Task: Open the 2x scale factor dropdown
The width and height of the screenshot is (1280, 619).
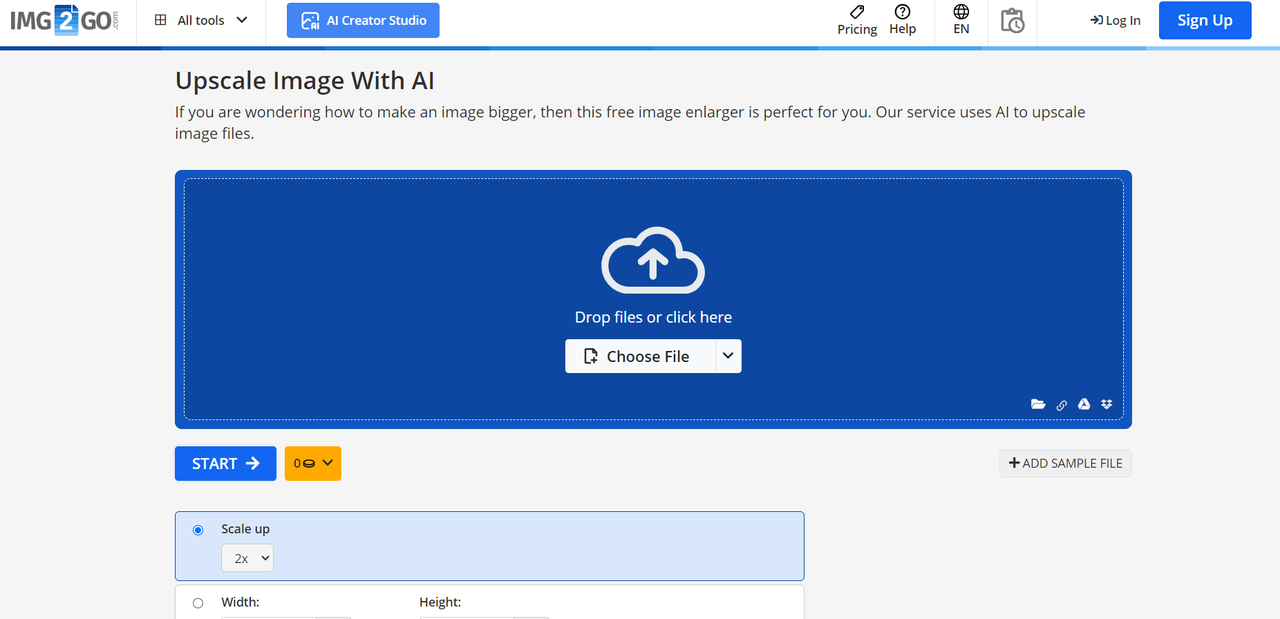Action: [x=247, y=559]
